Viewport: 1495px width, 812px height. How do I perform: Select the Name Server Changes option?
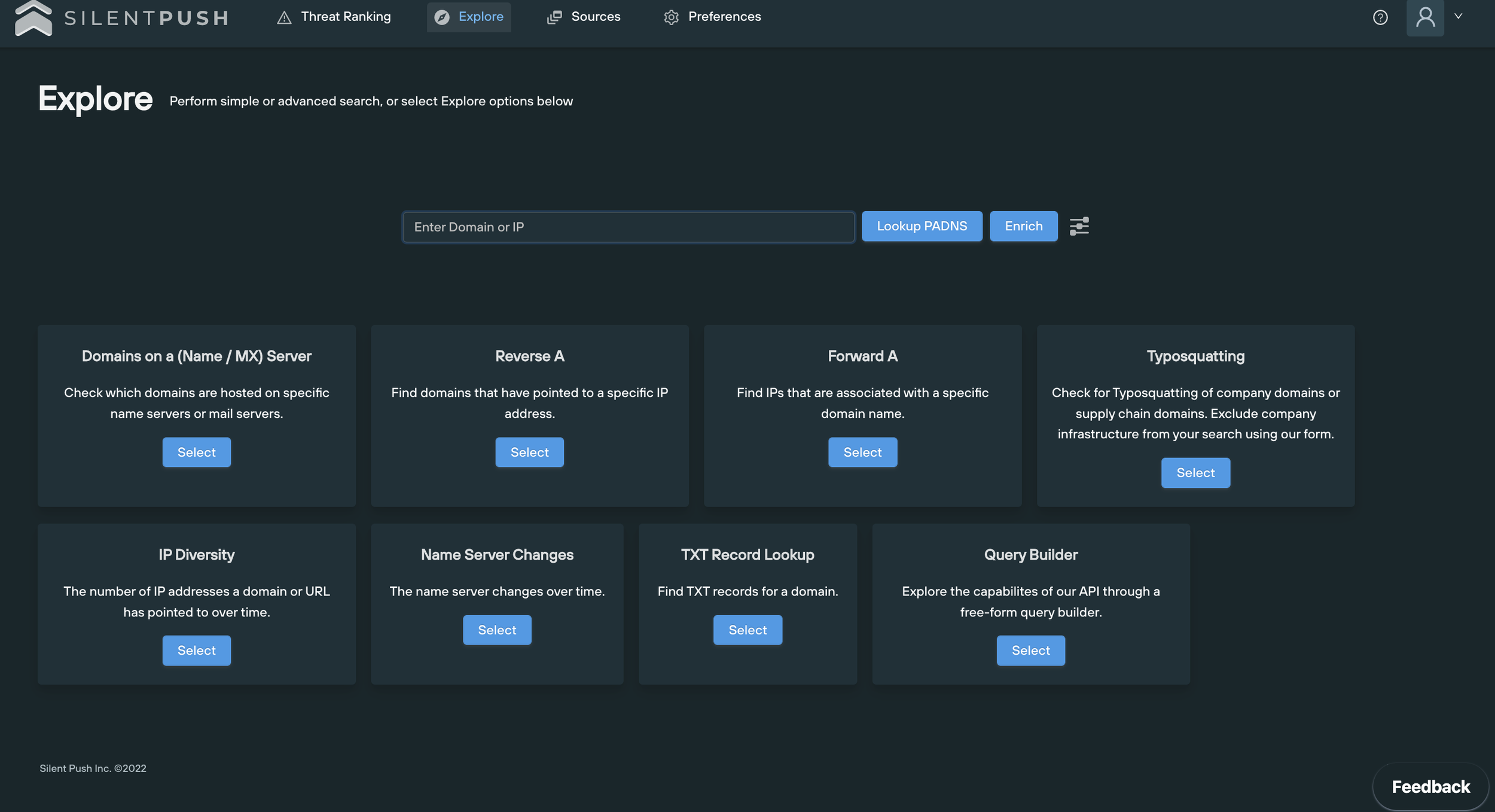point(497,630)
